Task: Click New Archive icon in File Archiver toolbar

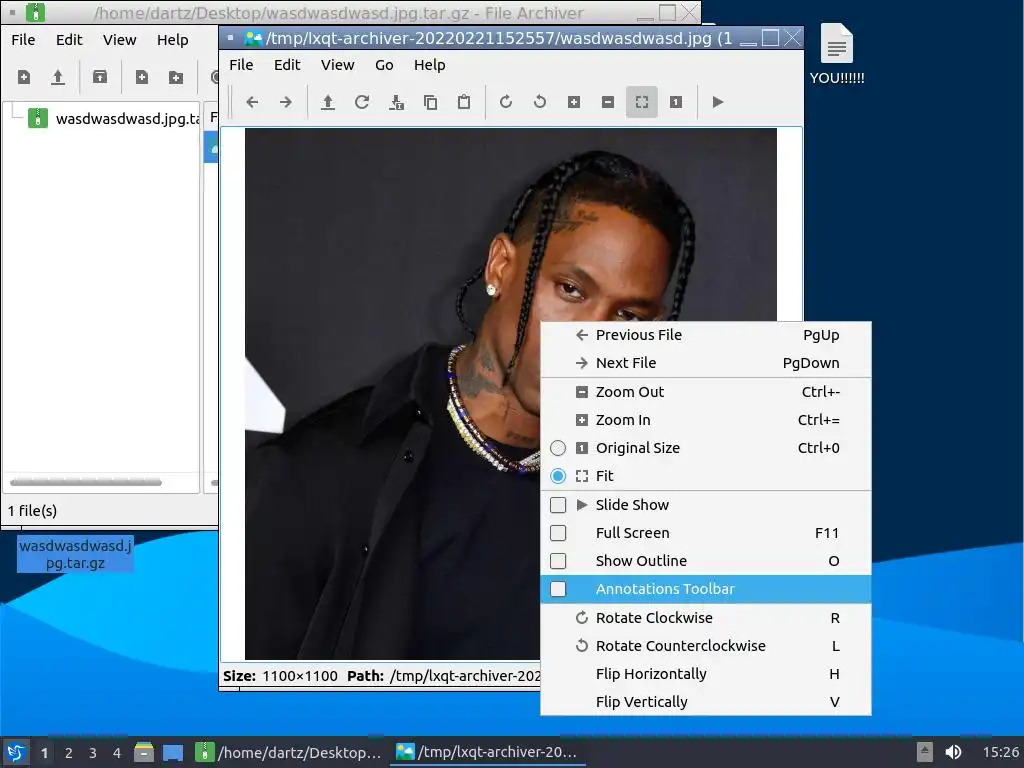Action: (x=24, y=77)
